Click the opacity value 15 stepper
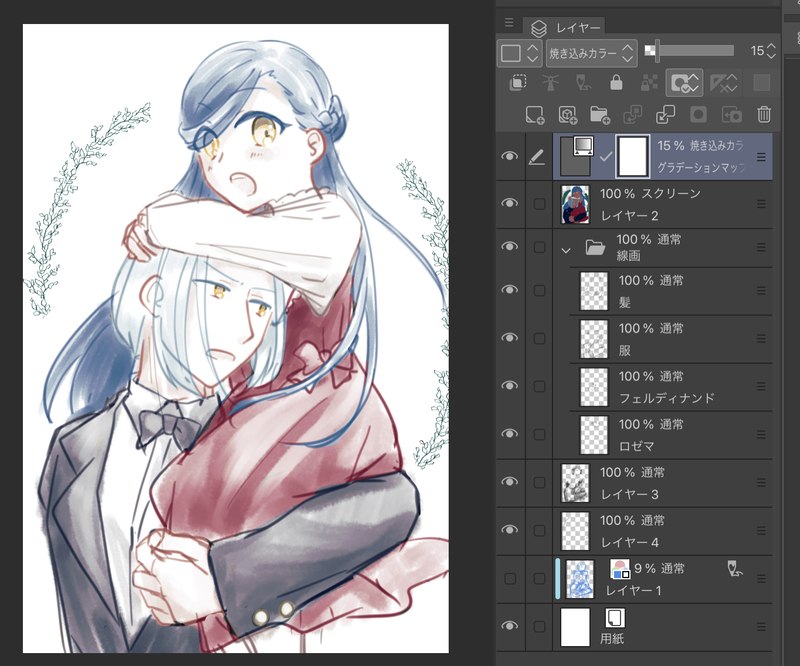The width and height of the screenshot is (800, 666). pyautogui.click(x=771, y=51)
